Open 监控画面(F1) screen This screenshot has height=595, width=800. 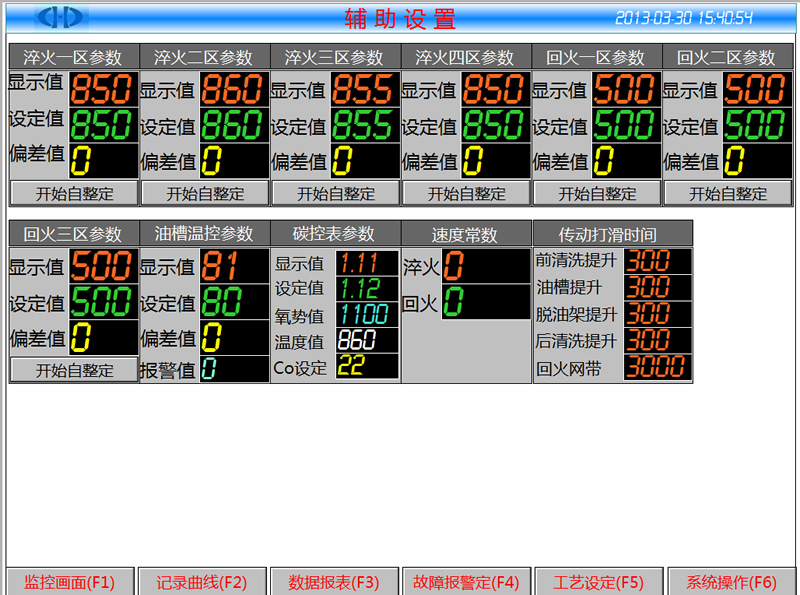pyautogui.click(x=70, y=582)
